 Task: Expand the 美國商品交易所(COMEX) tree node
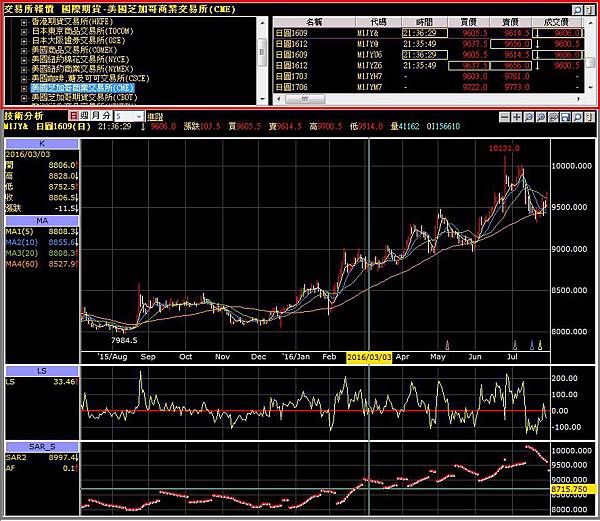coord(24,51)
